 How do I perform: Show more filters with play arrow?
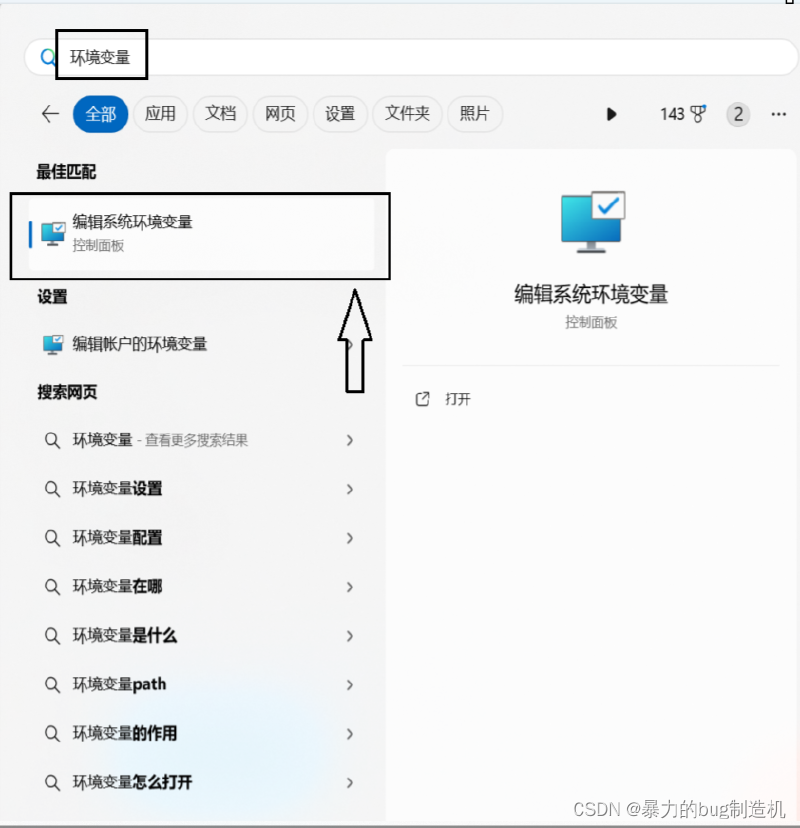pyautogui.click(x=611, y=114)
